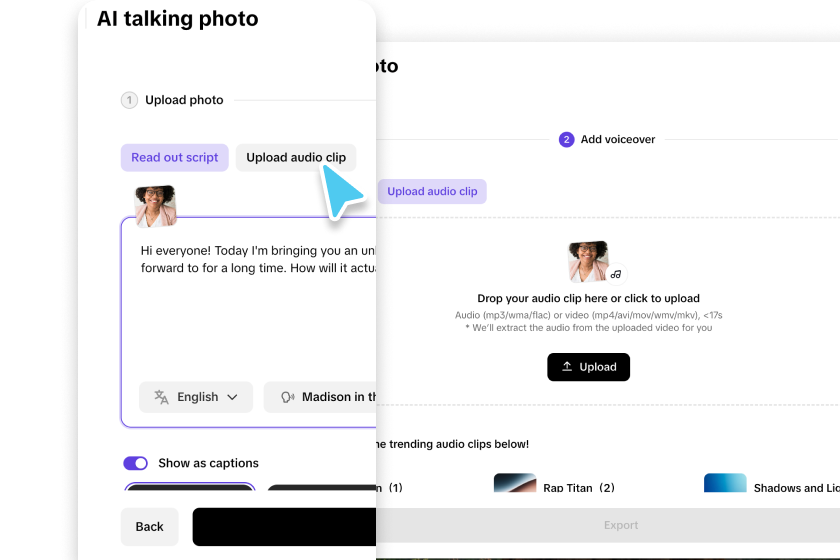The height and width of the screenshot is (560, 840).
Task: Turn off the Show as captions toggle
Action: pos(135,463)
